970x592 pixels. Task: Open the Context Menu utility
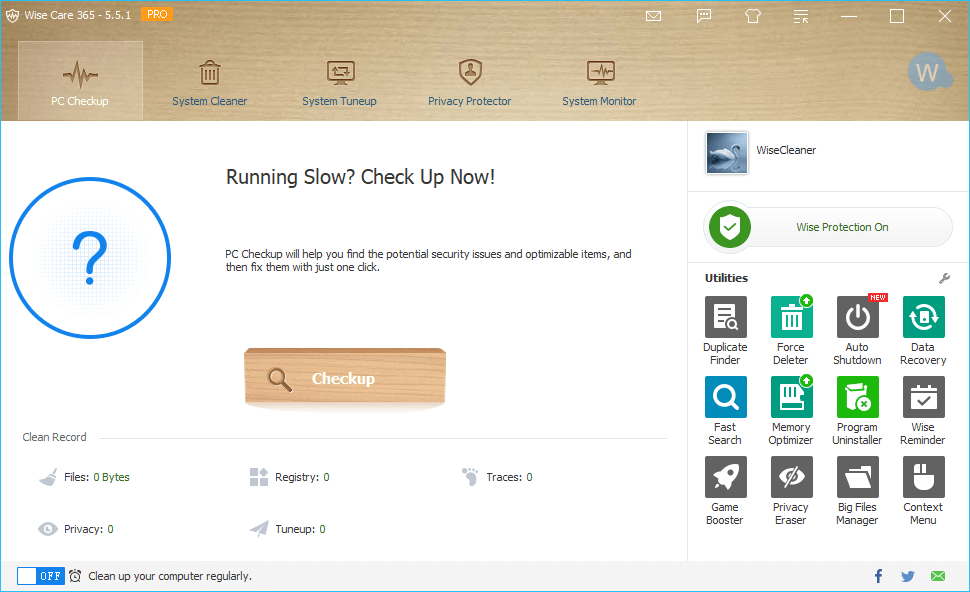click(x=924, y=491)
